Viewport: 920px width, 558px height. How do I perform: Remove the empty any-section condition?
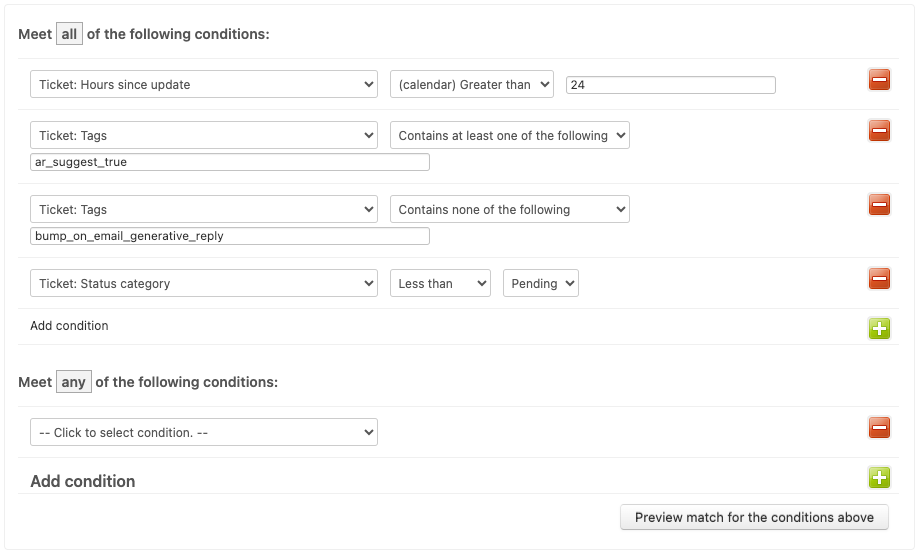tap(879, 428)
